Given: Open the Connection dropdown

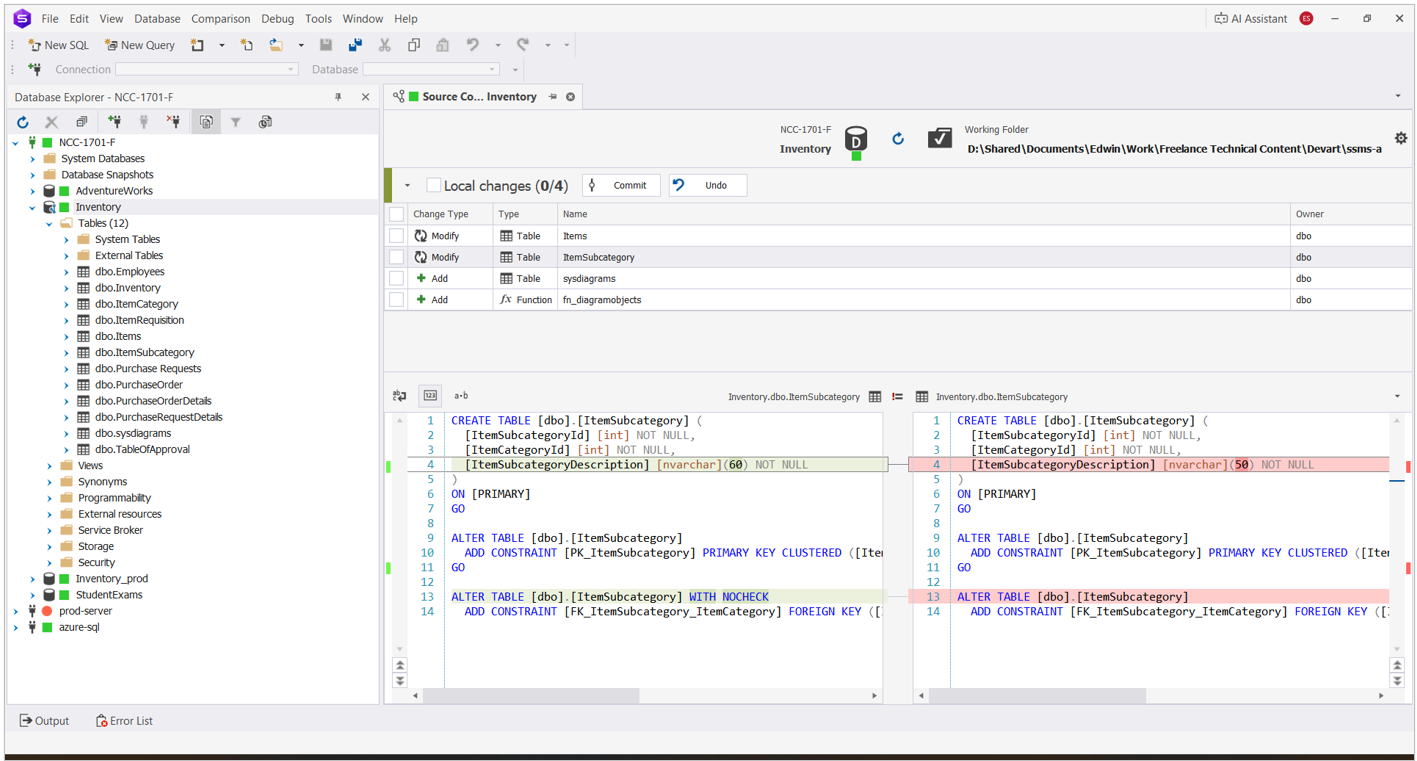Looking at the screenshot, I should point(291,70).
